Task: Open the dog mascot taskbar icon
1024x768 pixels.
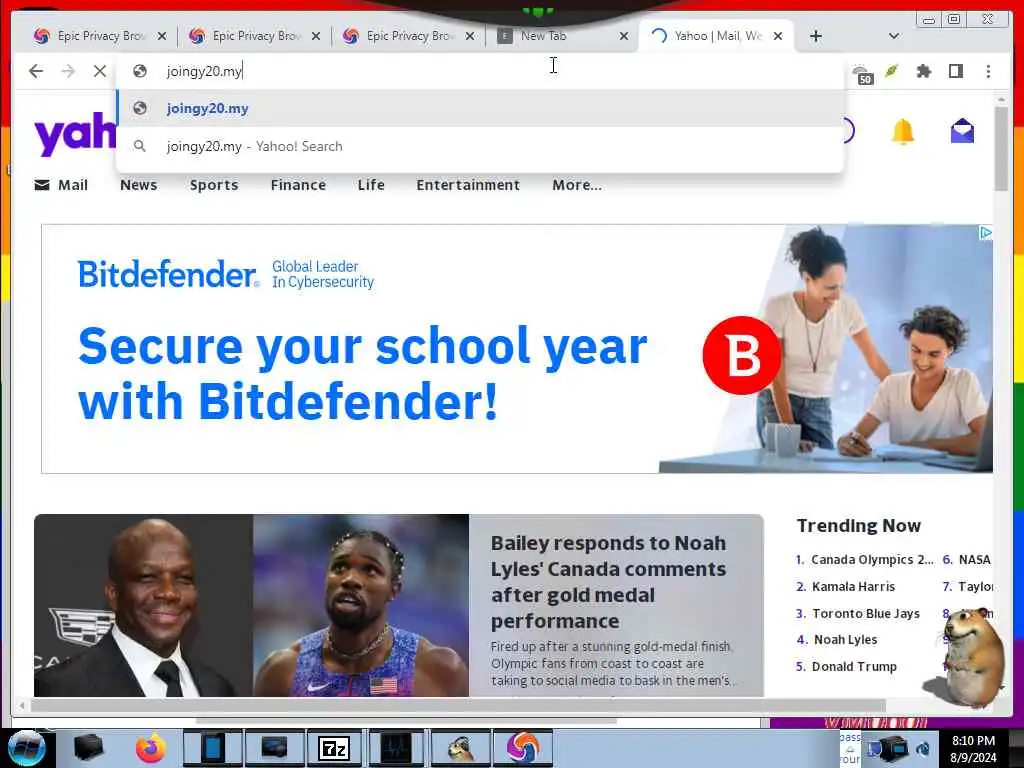Action: pyautogui.click(x=460, y=748)
